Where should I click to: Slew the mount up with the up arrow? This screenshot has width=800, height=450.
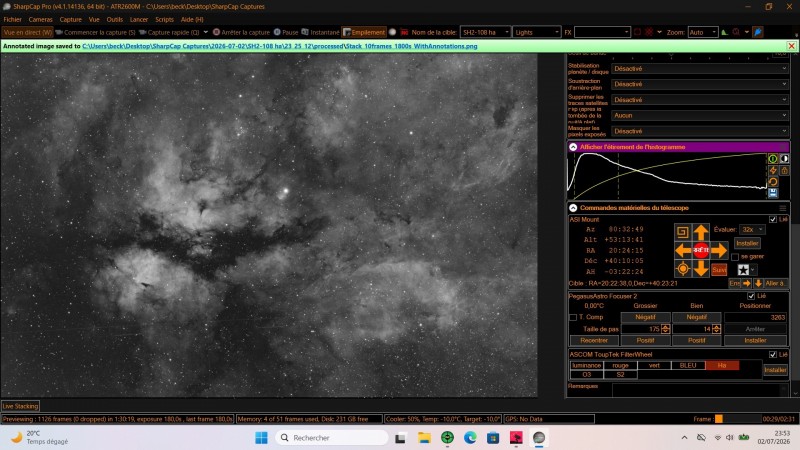pos(701,233)
